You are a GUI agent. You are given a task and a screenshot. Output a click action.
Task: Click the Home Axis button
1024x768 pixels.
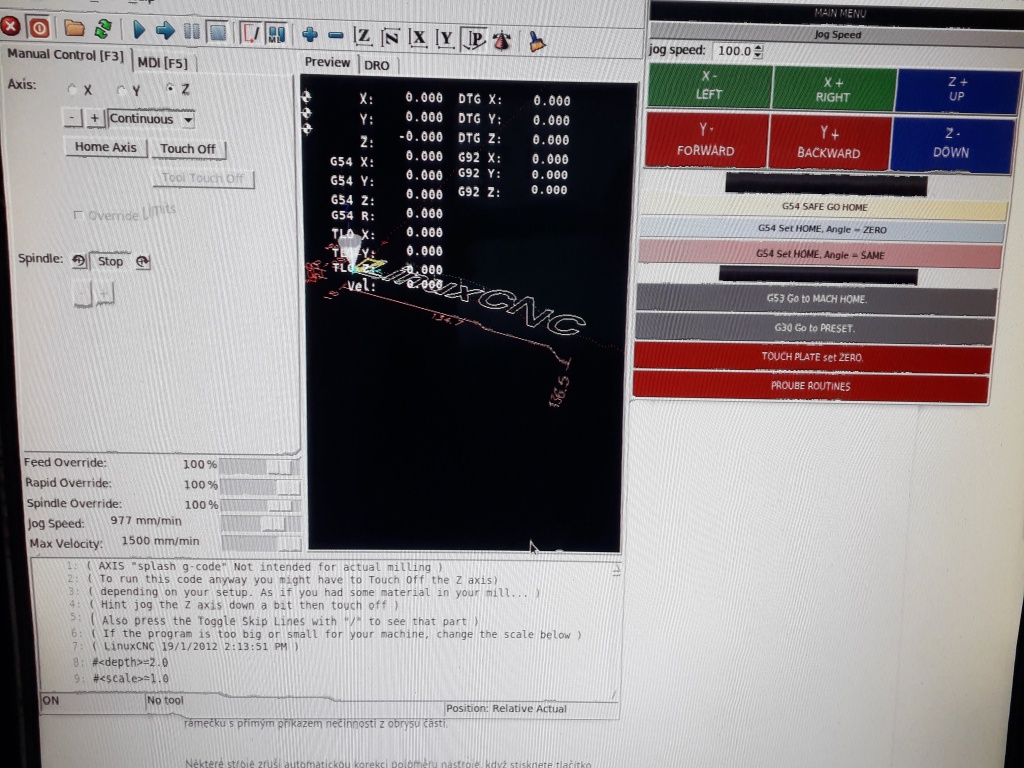(x=106, y=147)
